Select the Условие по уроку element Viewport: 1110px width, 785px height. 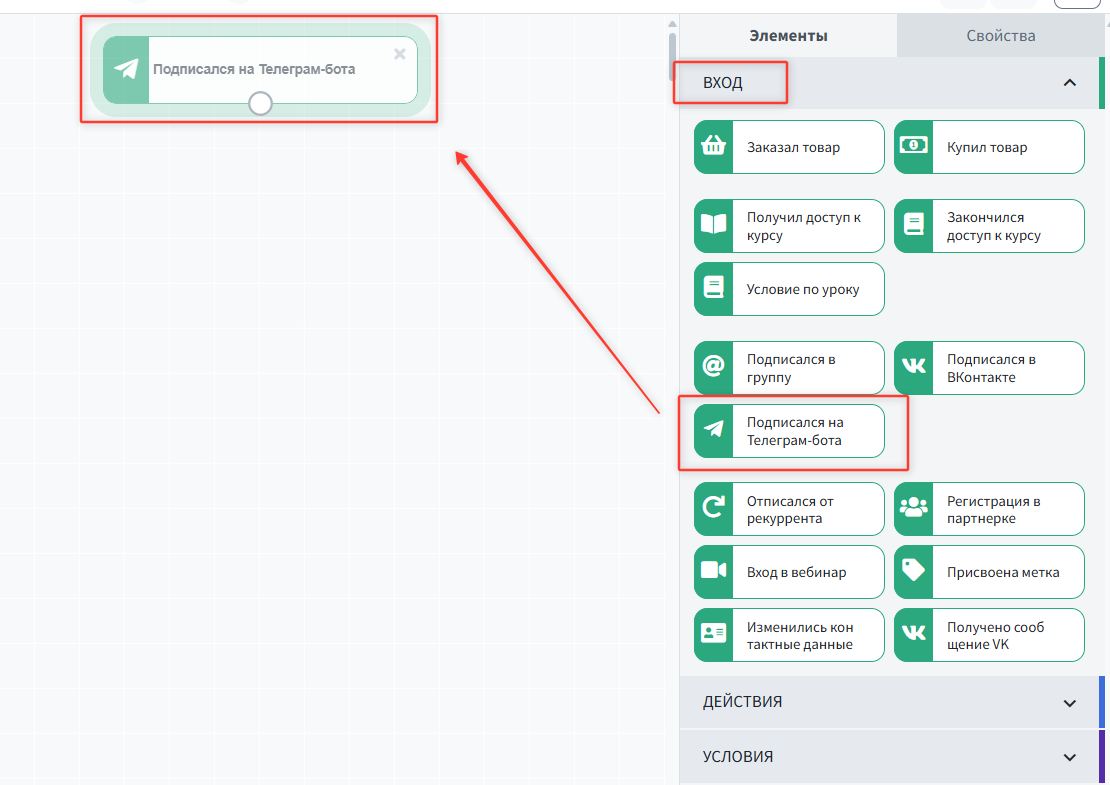click(x=789, y=289)
